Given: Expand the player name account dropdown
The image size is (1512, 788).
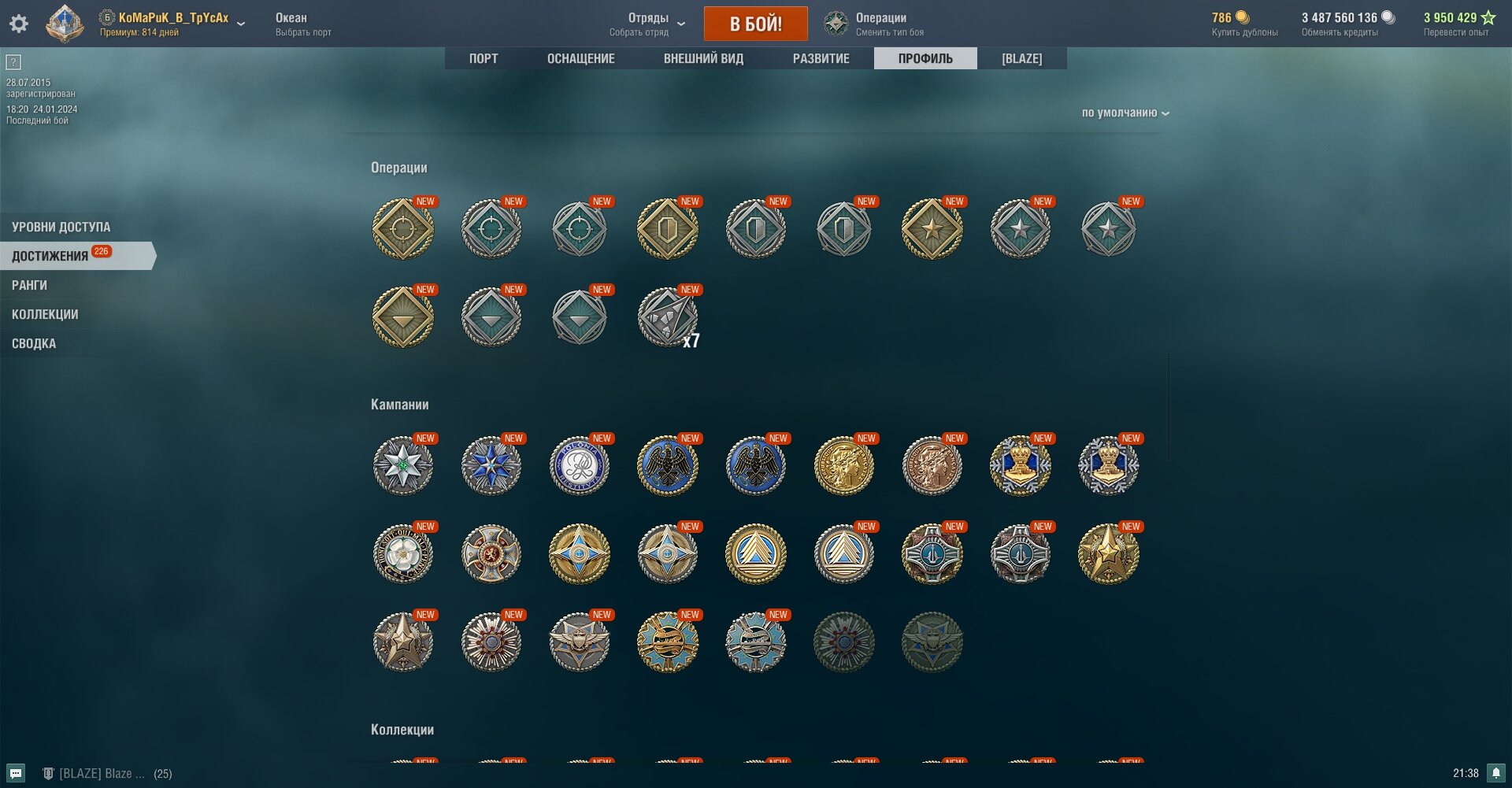Looking at the screenshot, I should tap(241, 23).
